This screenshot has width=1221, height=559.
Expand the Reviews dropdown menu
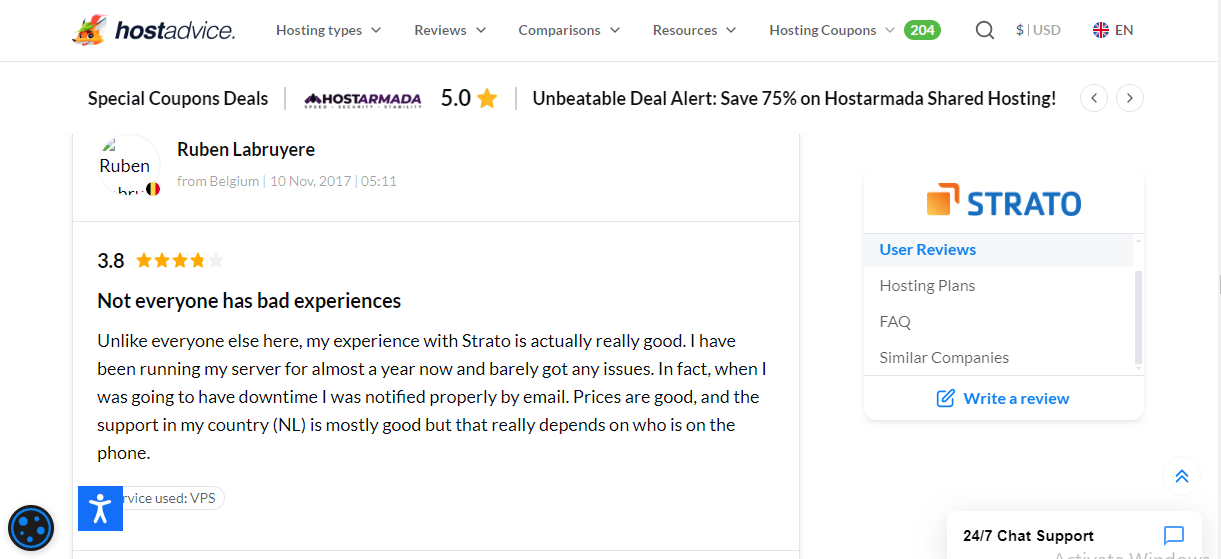click(x=450, y=30)
